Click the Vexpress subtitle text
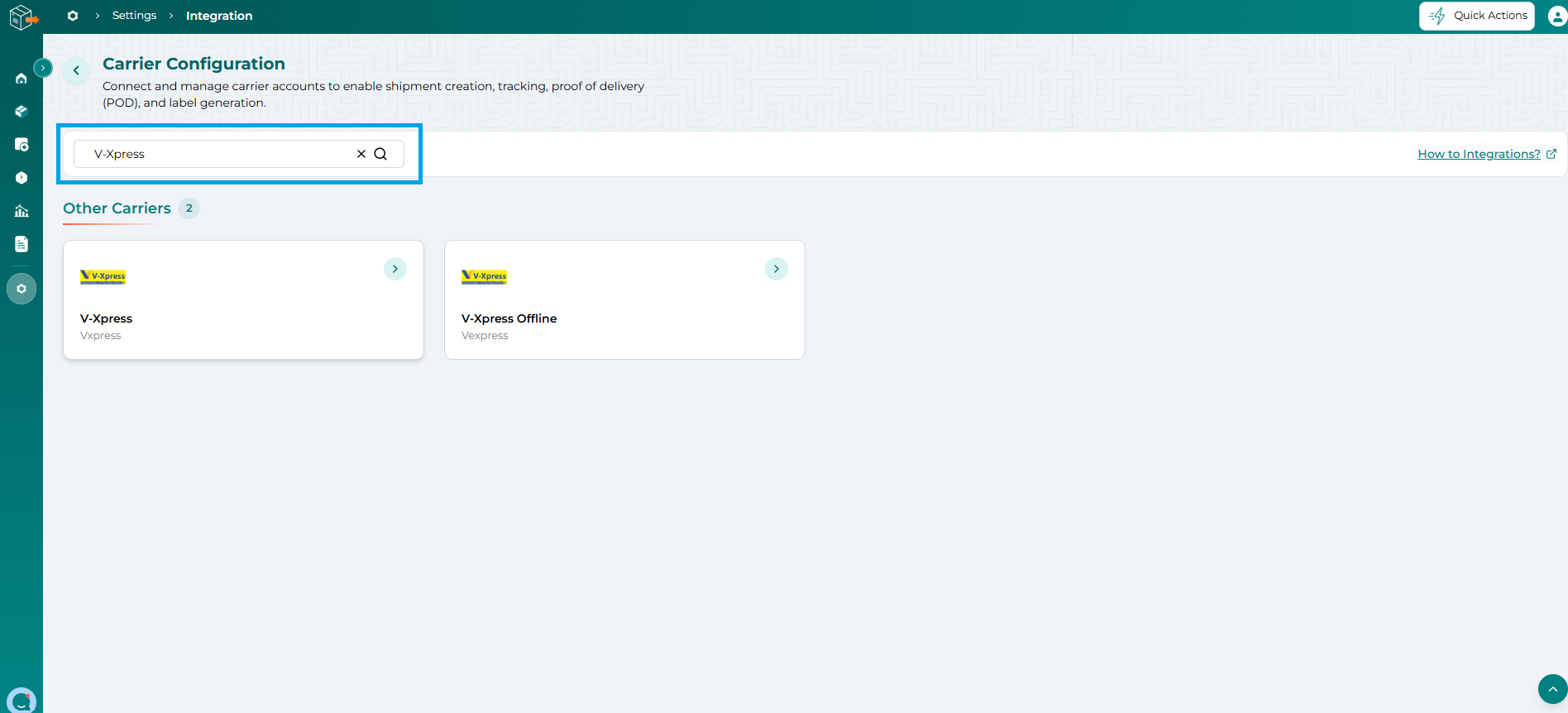The image size is (1568, 713). click(x=485, y=336)
